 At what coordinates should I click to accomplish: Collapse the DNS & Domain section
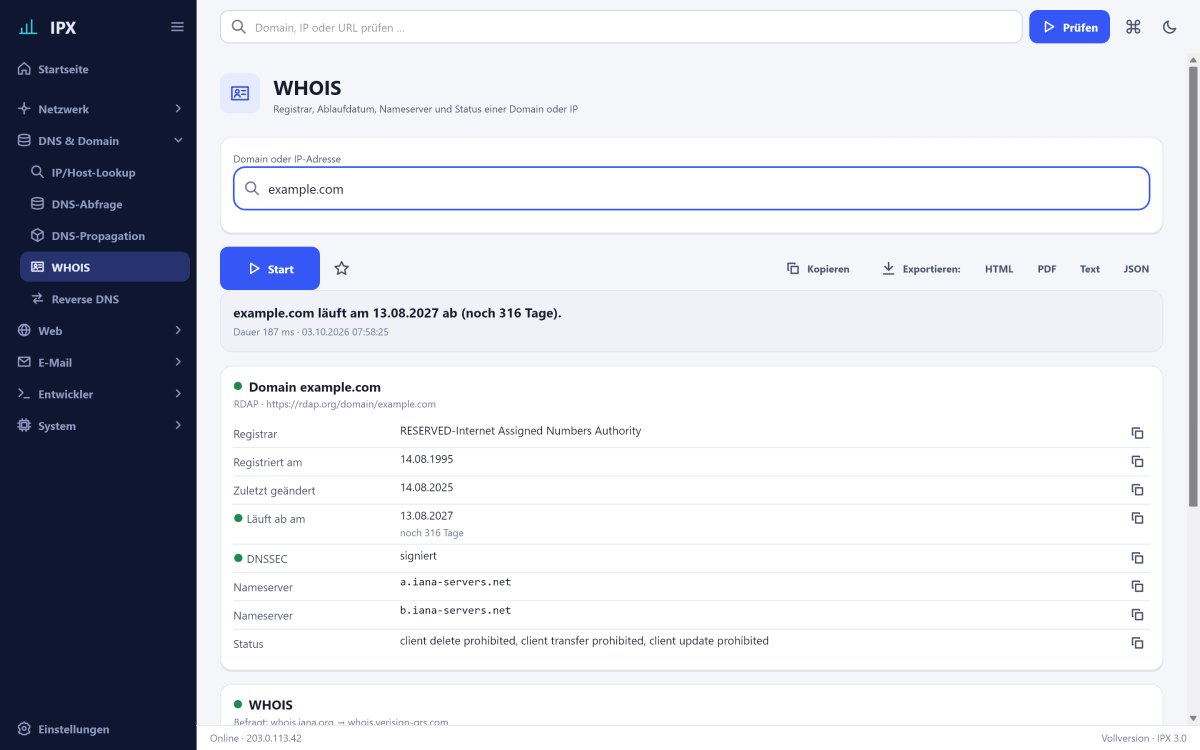pos(98,140)
